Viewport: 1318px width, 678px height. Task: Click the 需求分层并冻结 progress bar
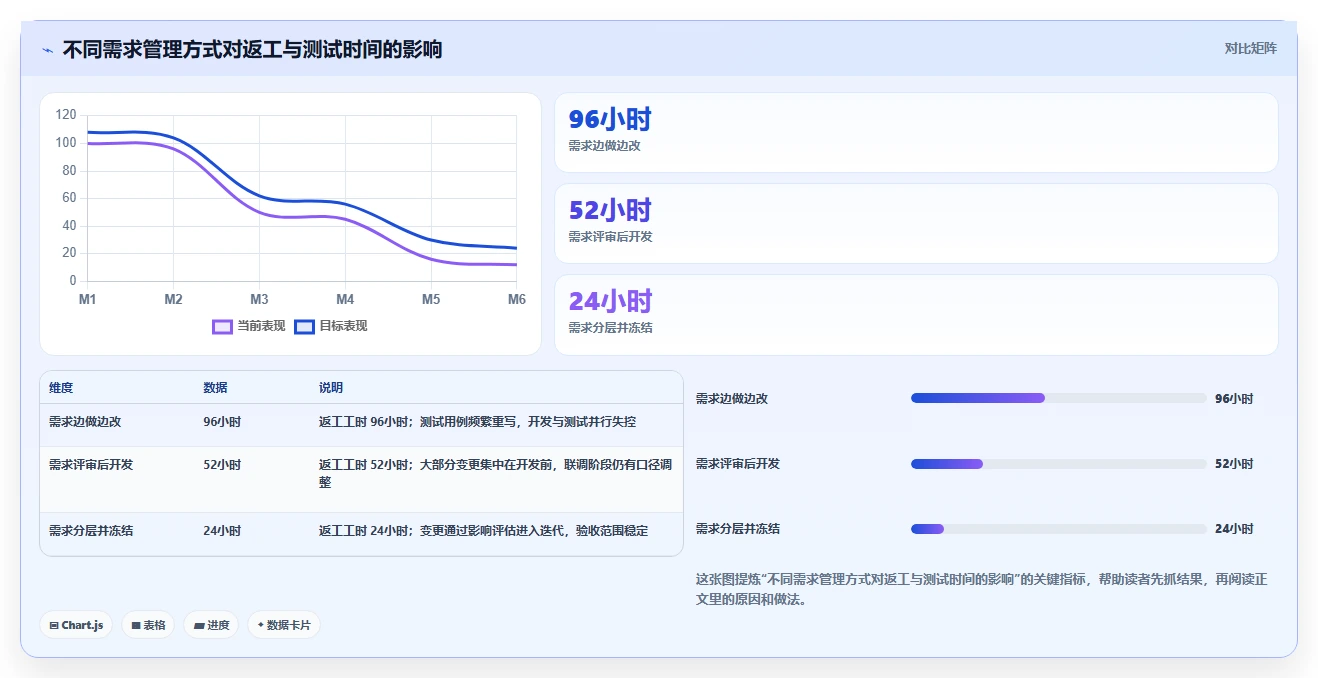pyautogui.click(x=1059, y=529)
